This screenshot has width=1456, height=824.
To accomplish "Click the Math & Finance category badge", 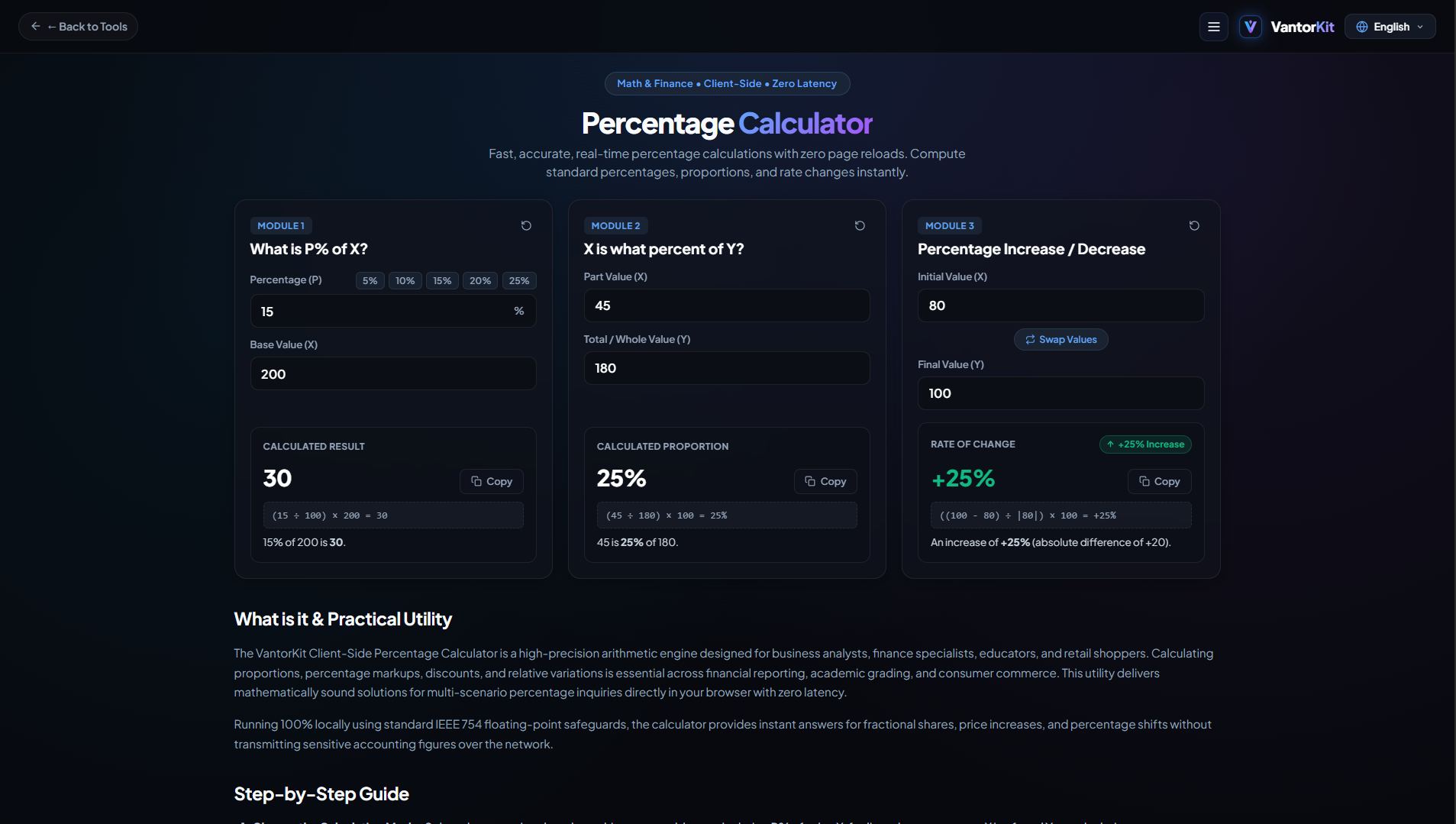I will 727,83.
